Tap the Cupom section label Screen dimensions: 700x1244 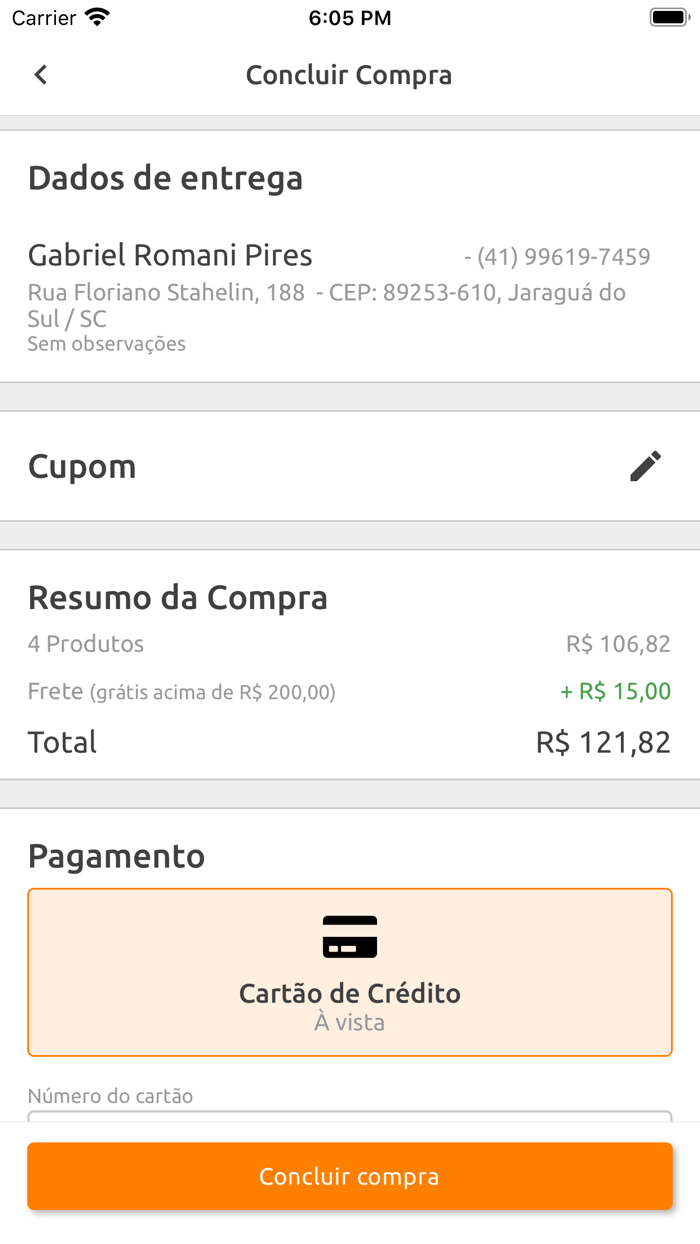[82, 467]
